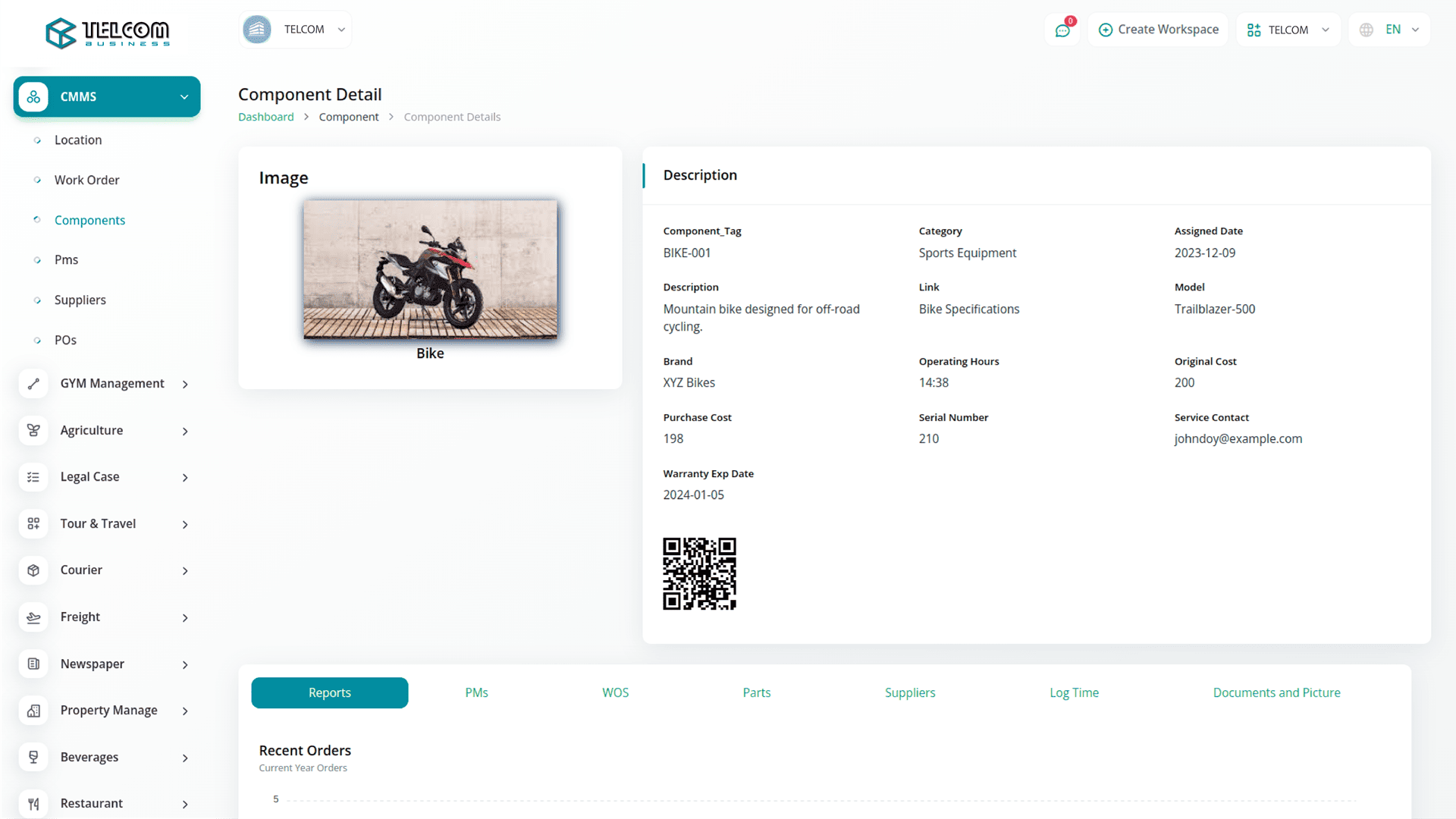Click the Property Manage building icon
This screenshot has width=1456, height=819.
tap(33, 711)
